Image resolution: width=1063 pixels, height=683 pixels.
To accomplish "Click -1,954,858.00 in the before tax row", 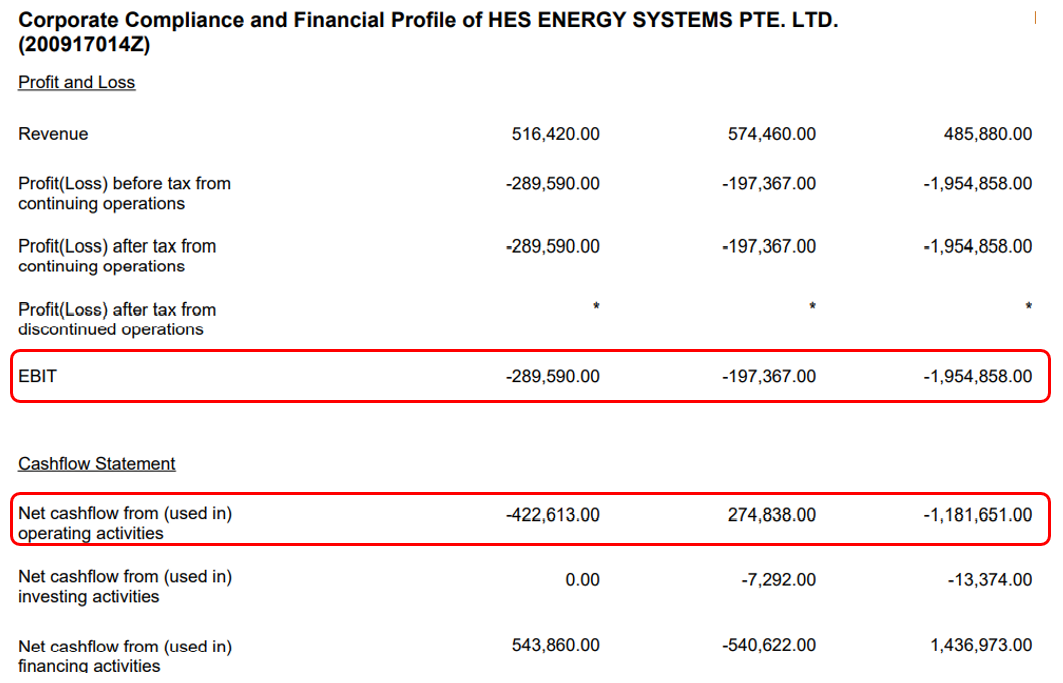I will click(x=978, y=184).
